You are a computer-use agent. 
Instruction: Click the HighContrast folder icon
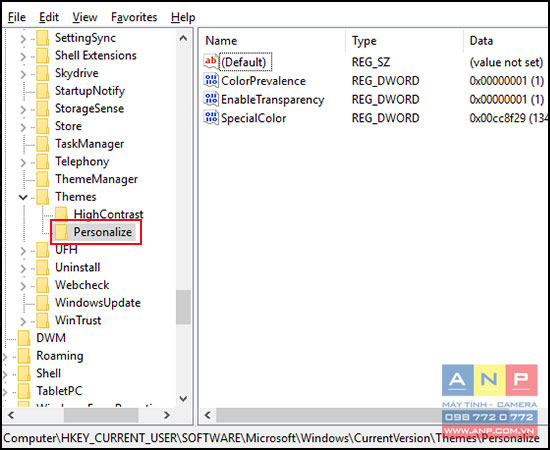[x=61, y=214]
